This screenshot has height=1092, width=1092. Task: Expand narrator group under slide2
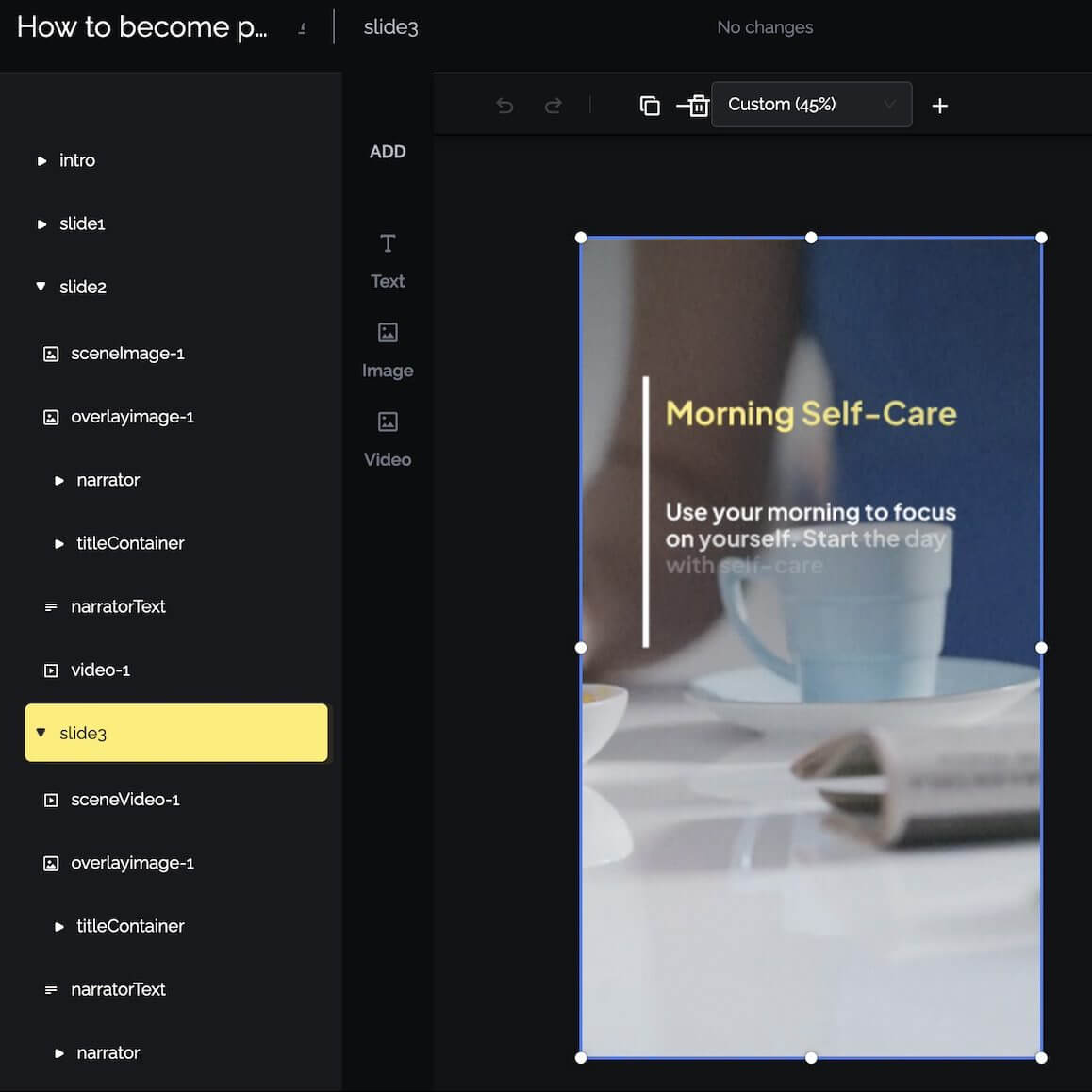(59, 481)
